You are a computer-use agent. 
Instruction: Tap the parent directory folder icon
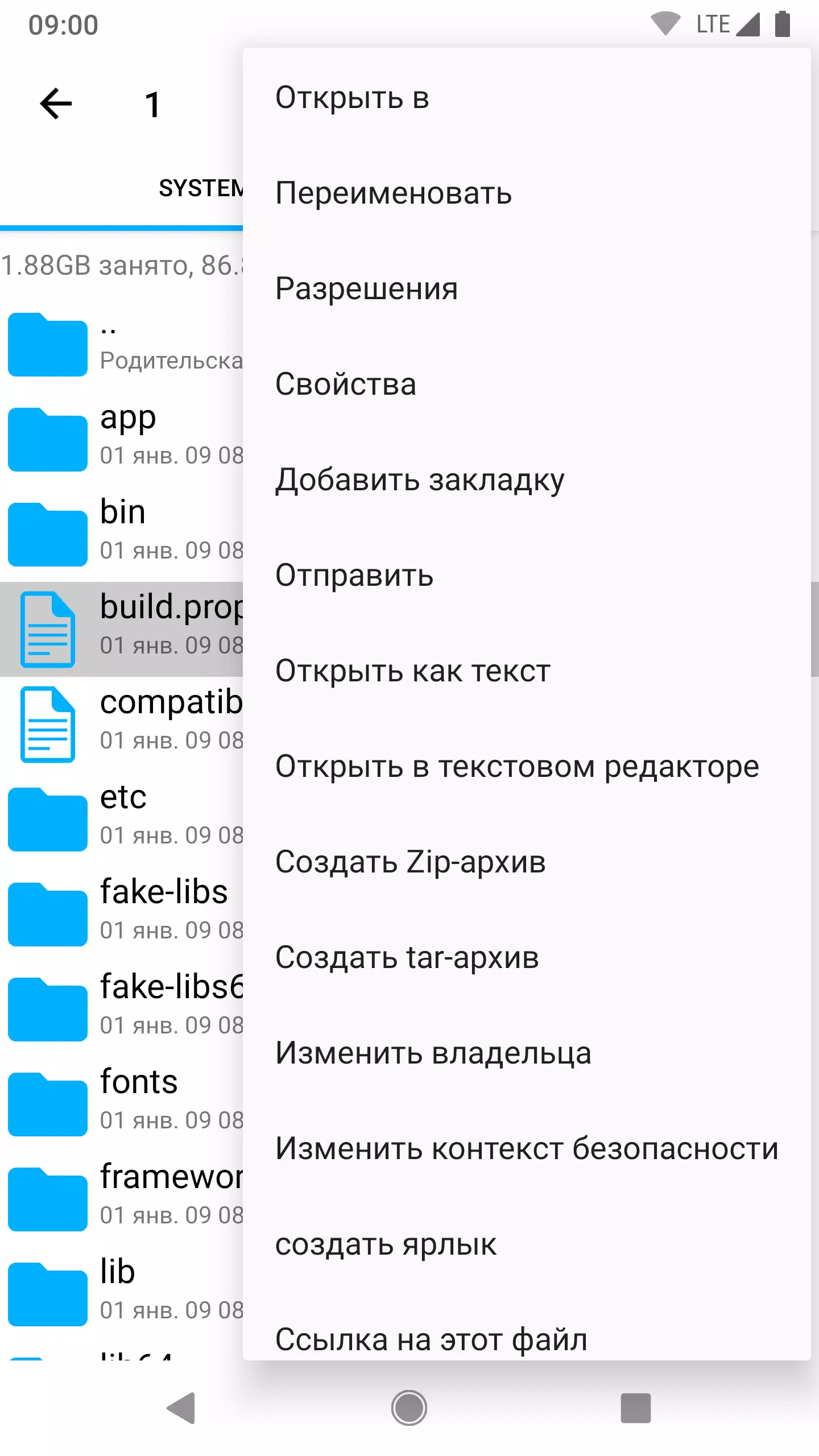tap(48, 344)
